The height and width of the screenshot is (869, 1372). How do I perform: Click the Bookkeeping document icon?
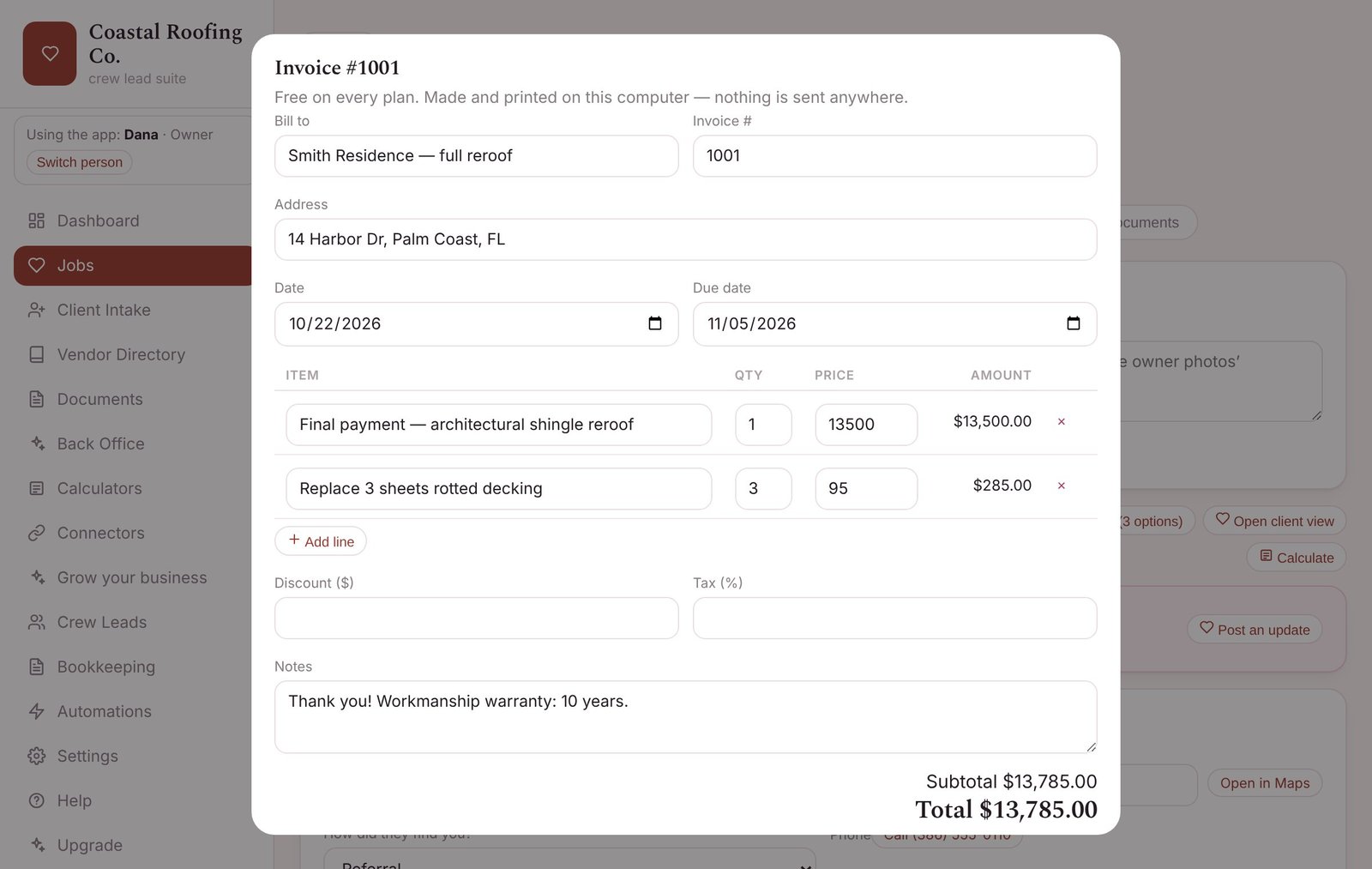(36, 667)
